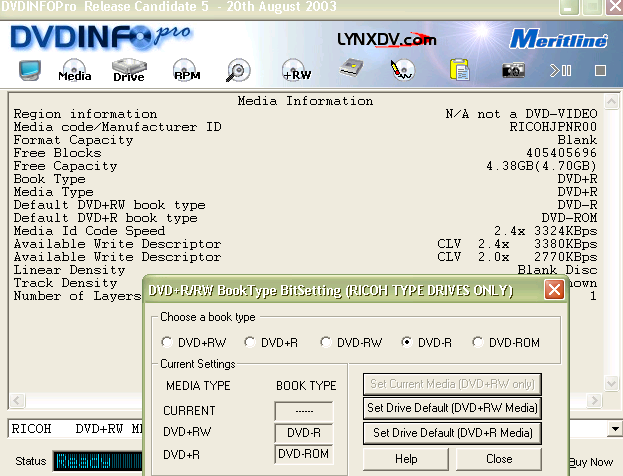
Task: Click the Close button in BitSetting dialog
Action: [499, 459]
